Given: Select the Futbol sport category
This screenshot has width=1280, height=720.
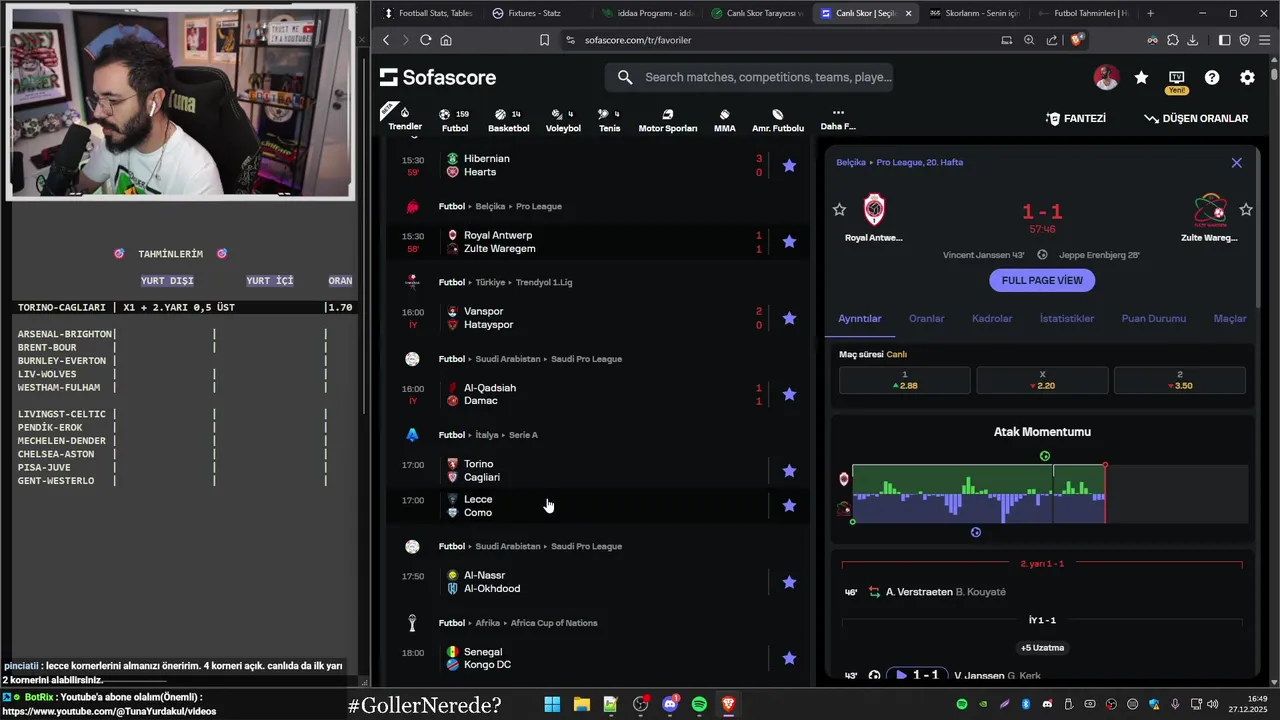Looking at the screenshot, I should coord(455,120).
